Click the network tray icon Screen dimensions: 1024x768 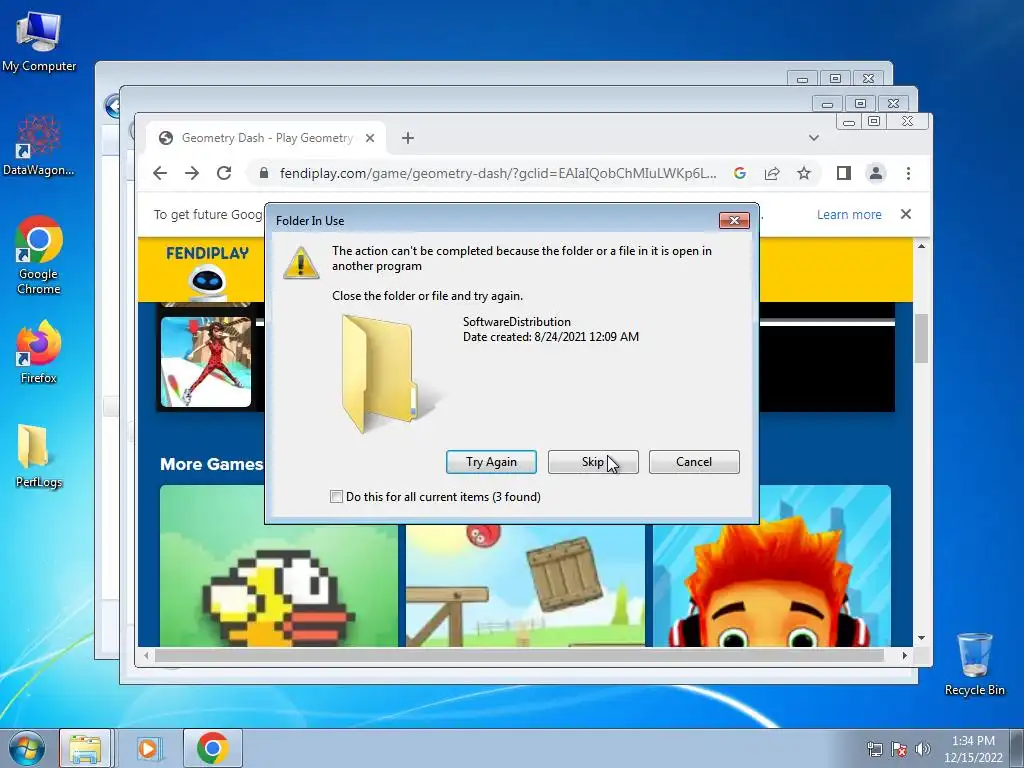coord(874,749)
